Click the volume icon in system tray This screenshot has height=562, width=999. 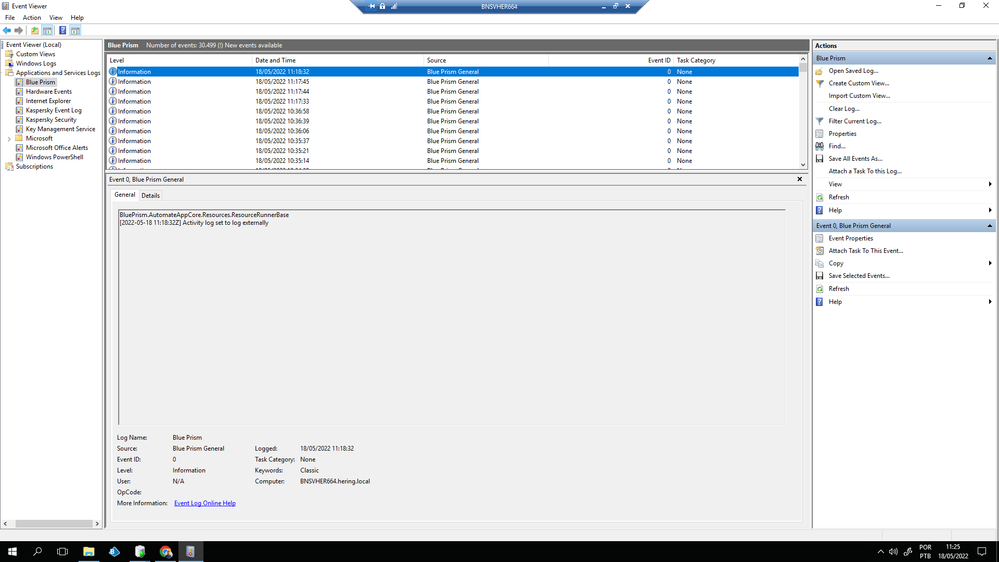893,552
